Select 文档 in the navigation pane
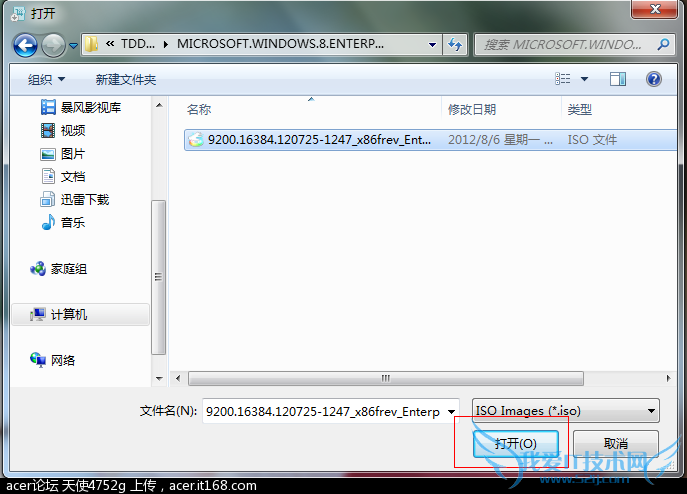Image resolution: width=687 pixels, height=494 pixels. (73, 177)
